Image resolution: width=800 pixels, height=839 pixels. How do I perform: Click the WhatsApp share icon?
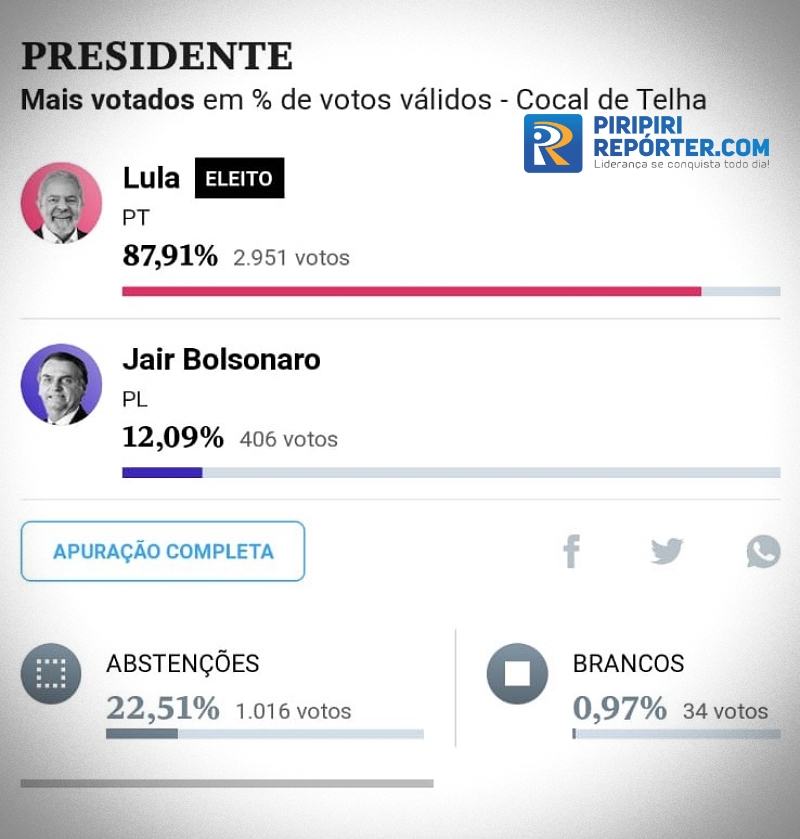763,551
